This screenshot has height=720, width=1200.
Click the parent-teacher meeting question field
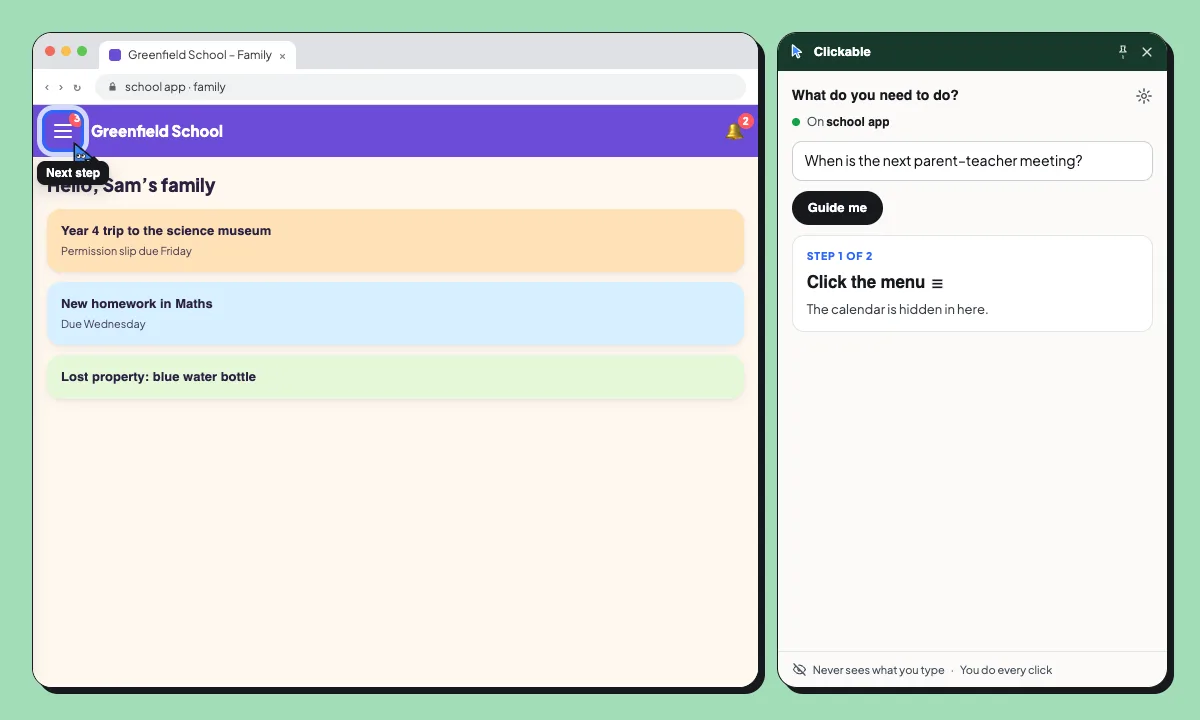pos(972,161)
